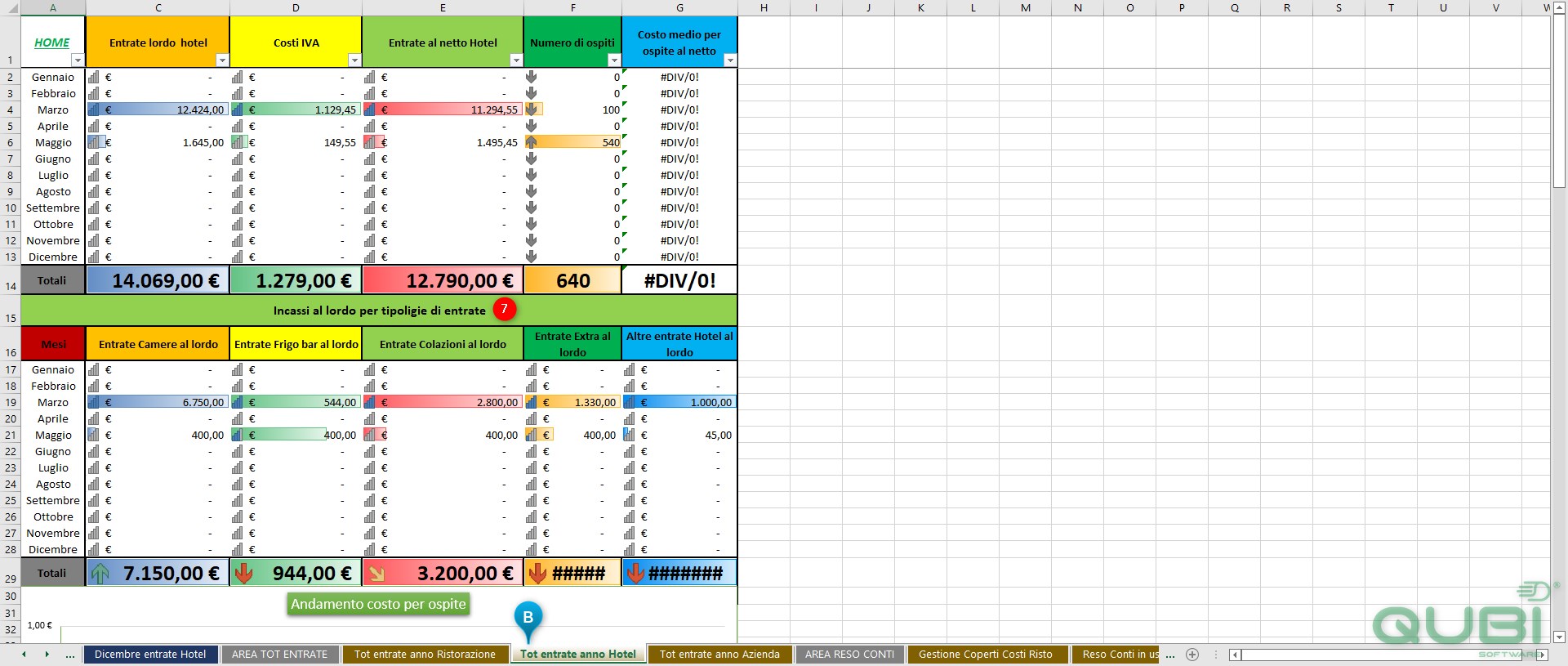Image resolution: width=1568 pixels, height=666 pixels.
Task: Click the blue B marker pin
Action: pos(528,620)
